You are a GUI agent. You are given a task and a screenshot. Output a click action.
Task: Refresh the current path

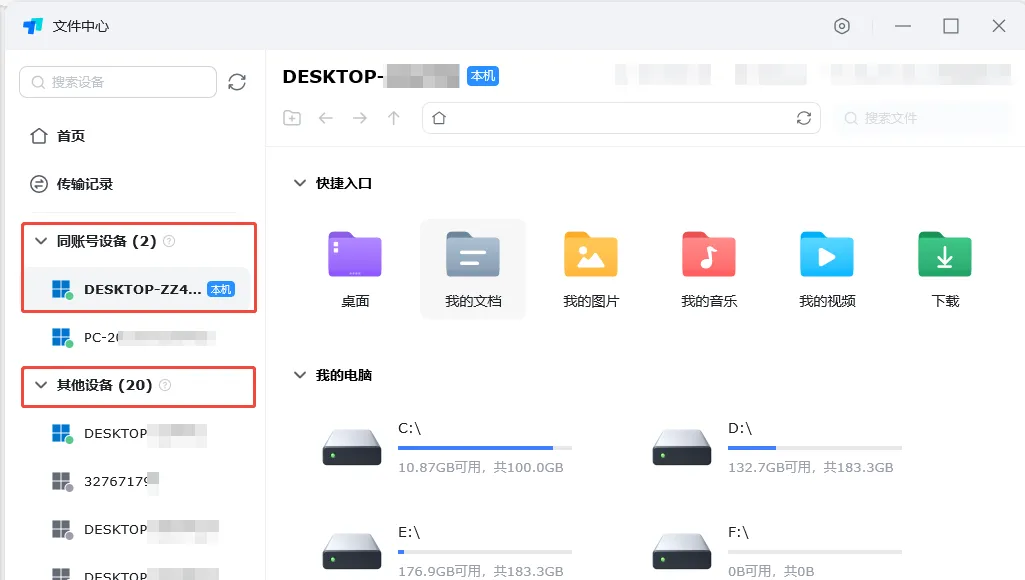[803, 118]
